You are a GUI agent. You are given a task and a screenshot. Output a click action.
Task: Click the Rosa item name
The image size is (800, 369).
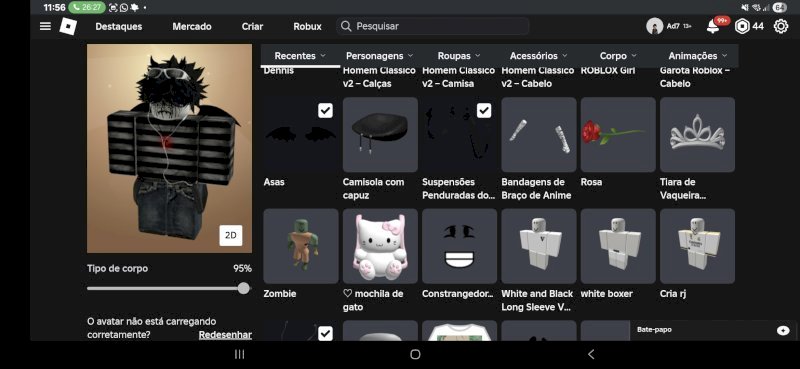pyautogui.click(x=591, y=182)
